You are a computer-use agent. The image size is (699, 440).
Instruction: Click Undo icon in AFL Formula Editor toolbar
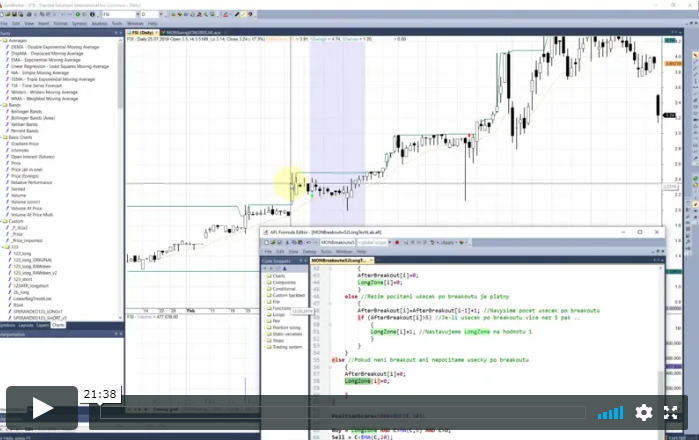(x=308, y=243)
